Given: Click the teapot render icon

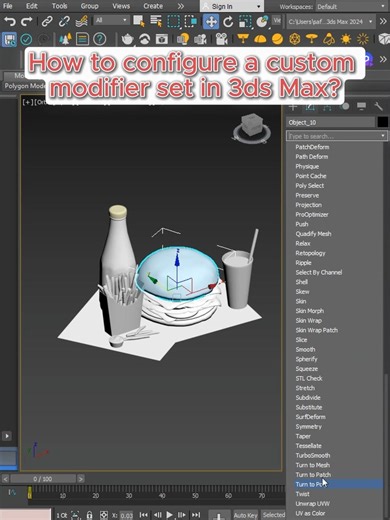Looking at the screenshot, I should tap(127, 39).
